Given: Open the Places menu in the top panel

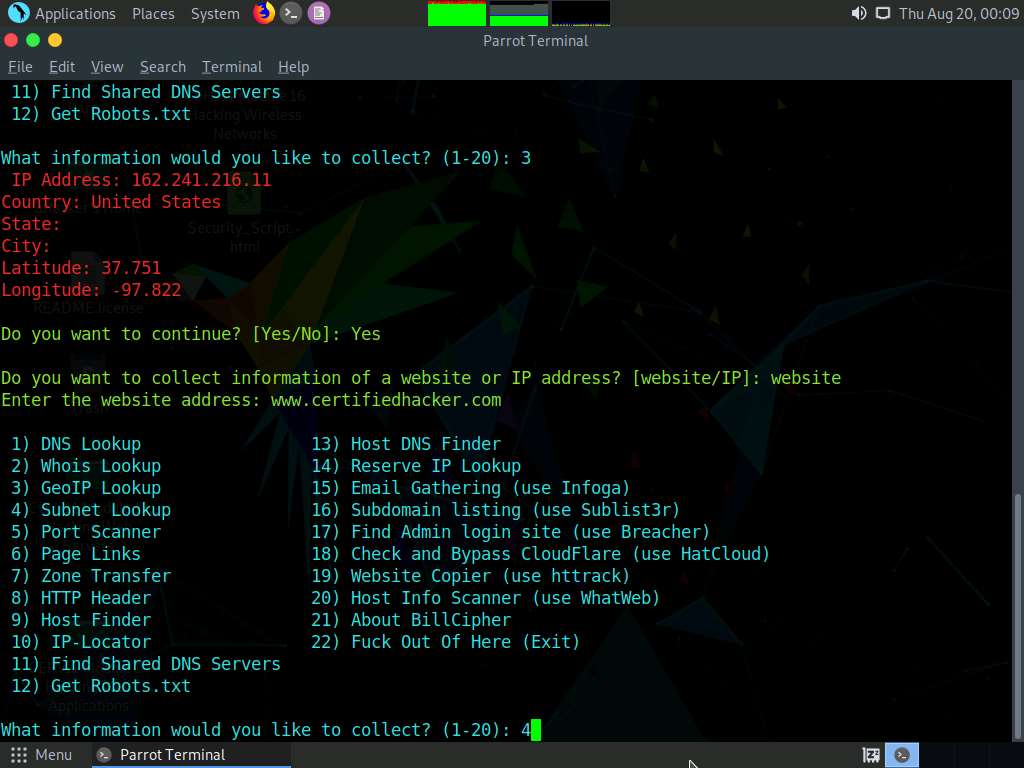Looking at the screenshot, I should [x=153, y=14].
